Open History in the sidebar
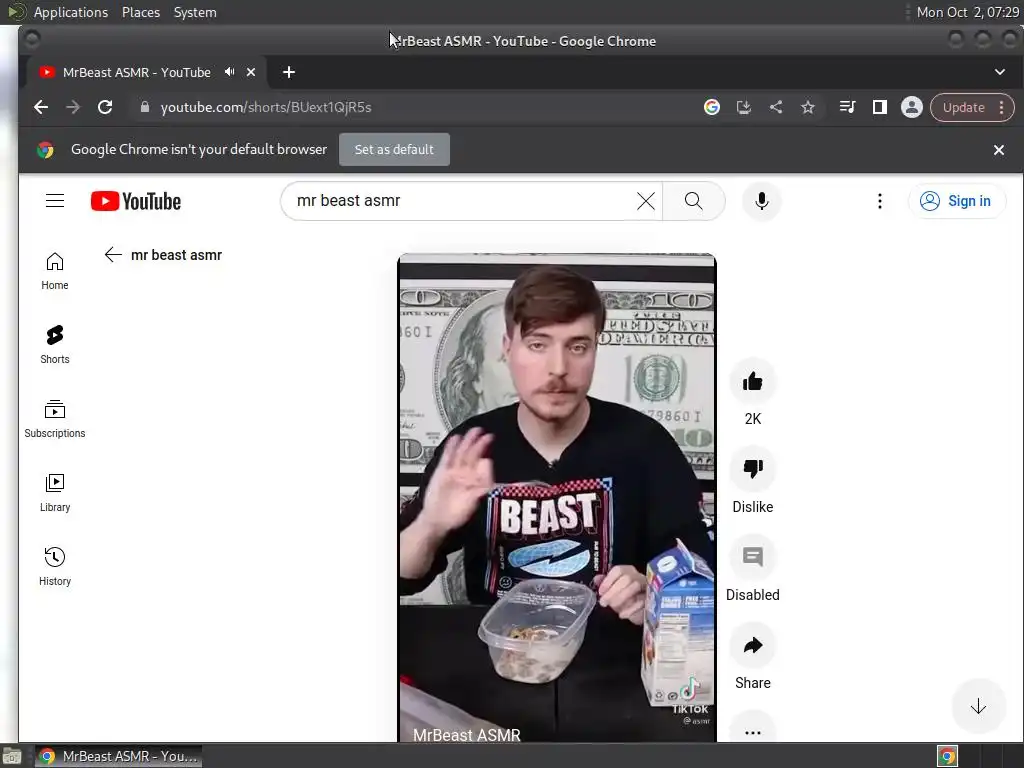Screen dimensions: 1024x768 pyautogui.click(x=55, y=566)
